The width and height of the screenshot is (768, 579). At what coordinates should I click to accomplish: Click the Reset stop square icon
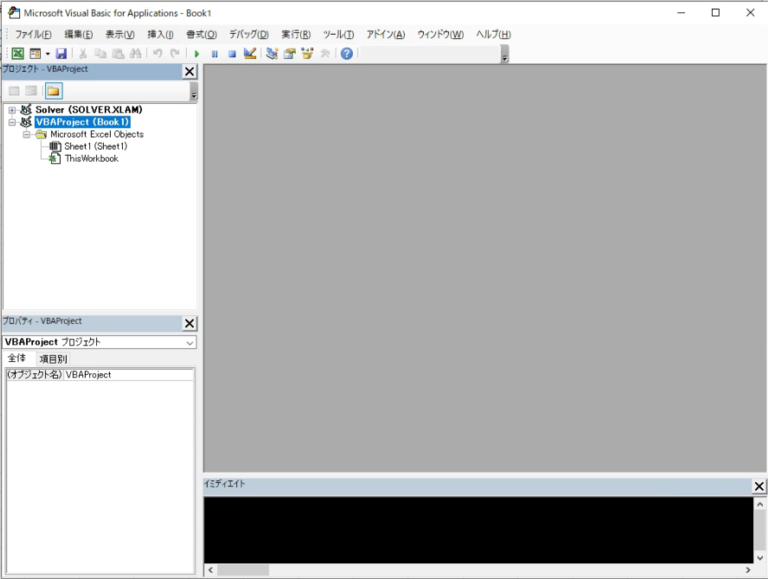pyautogui.click(x=231, y=53)
